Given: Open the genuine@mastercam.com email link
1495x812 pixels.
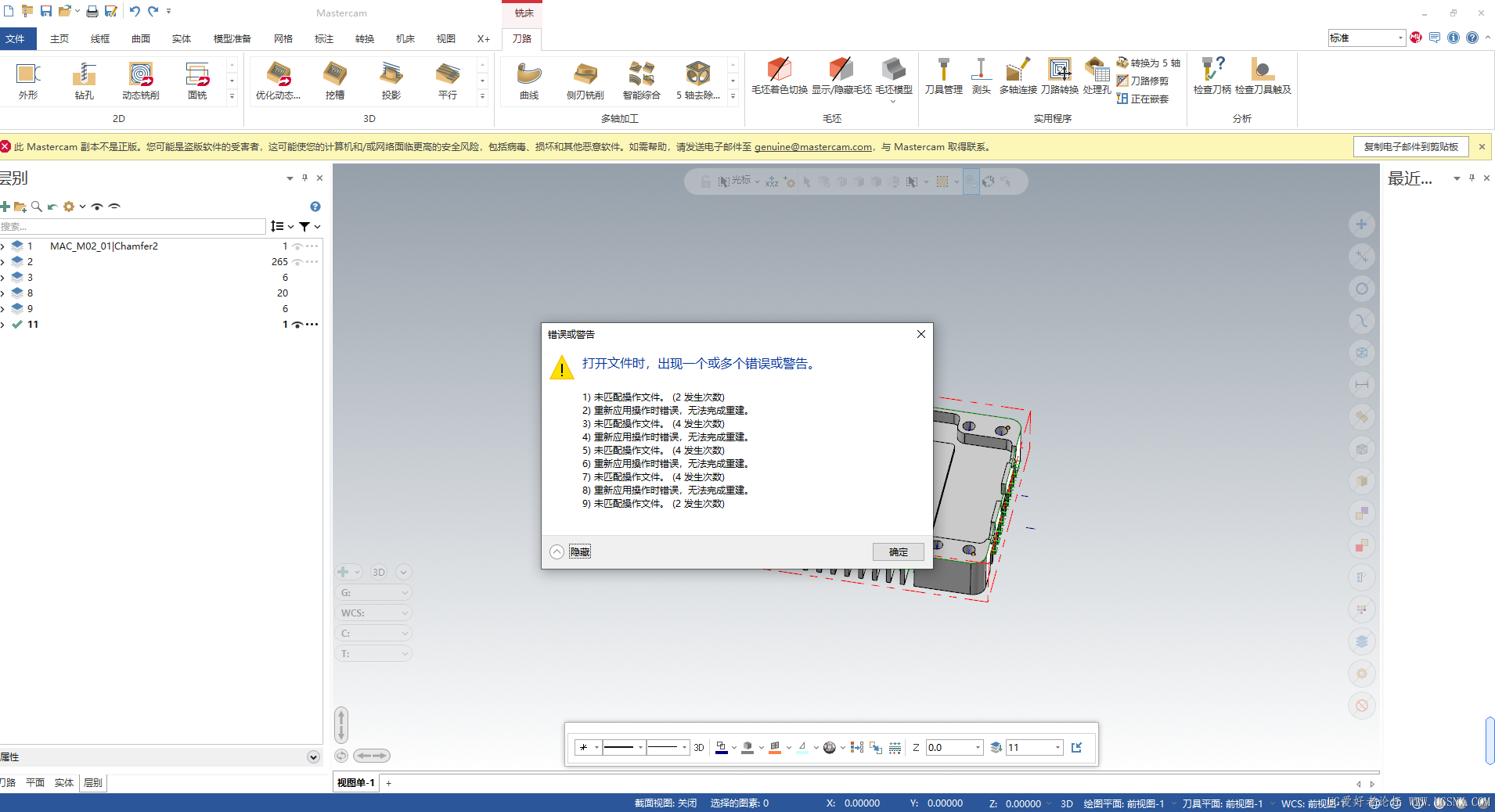Looking at the screenshot, I should (x=813, y=146).
